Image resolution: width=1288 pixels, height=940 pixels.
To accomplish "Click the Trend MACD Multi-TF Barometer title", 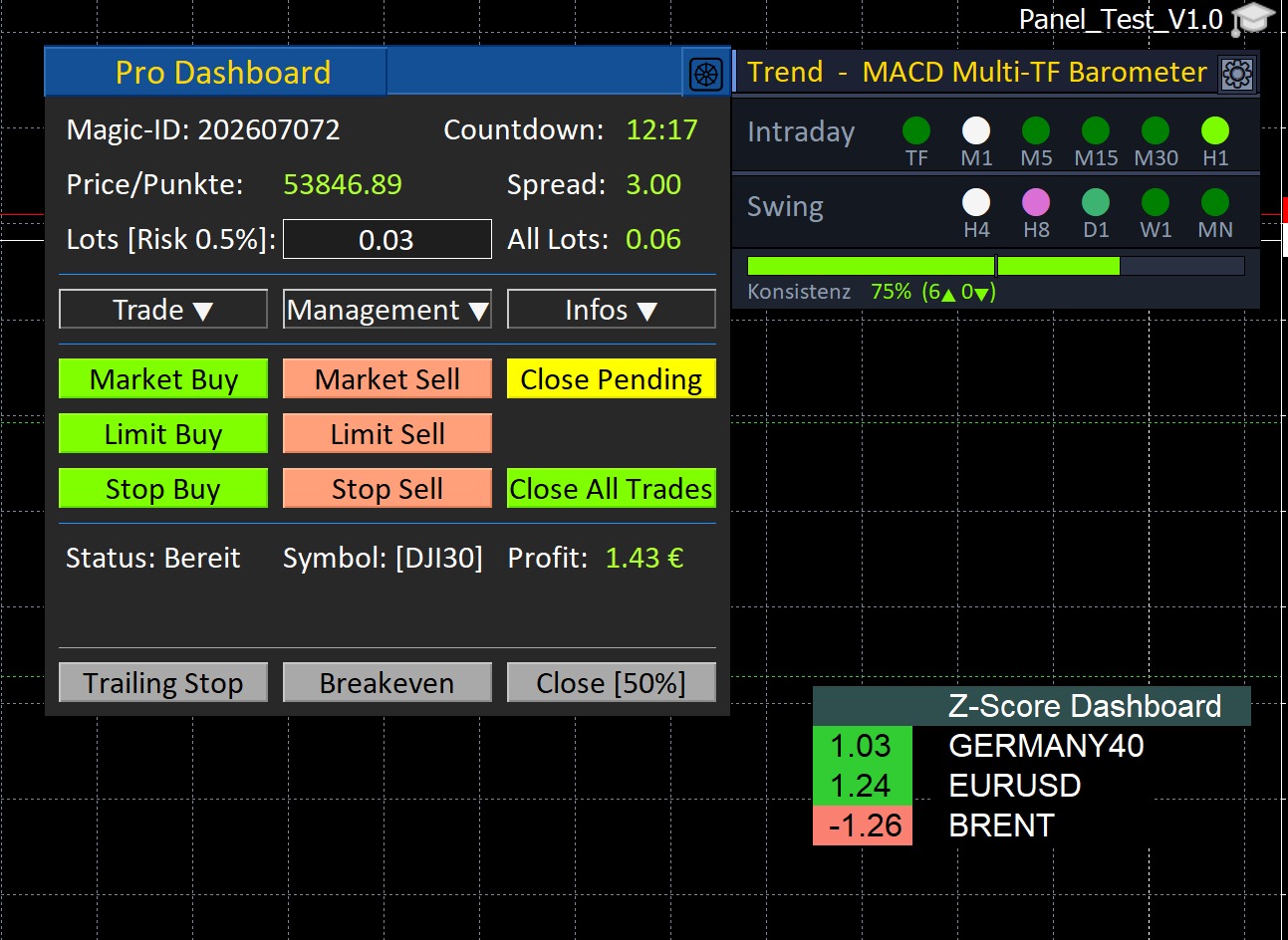I will pos(977,73).
